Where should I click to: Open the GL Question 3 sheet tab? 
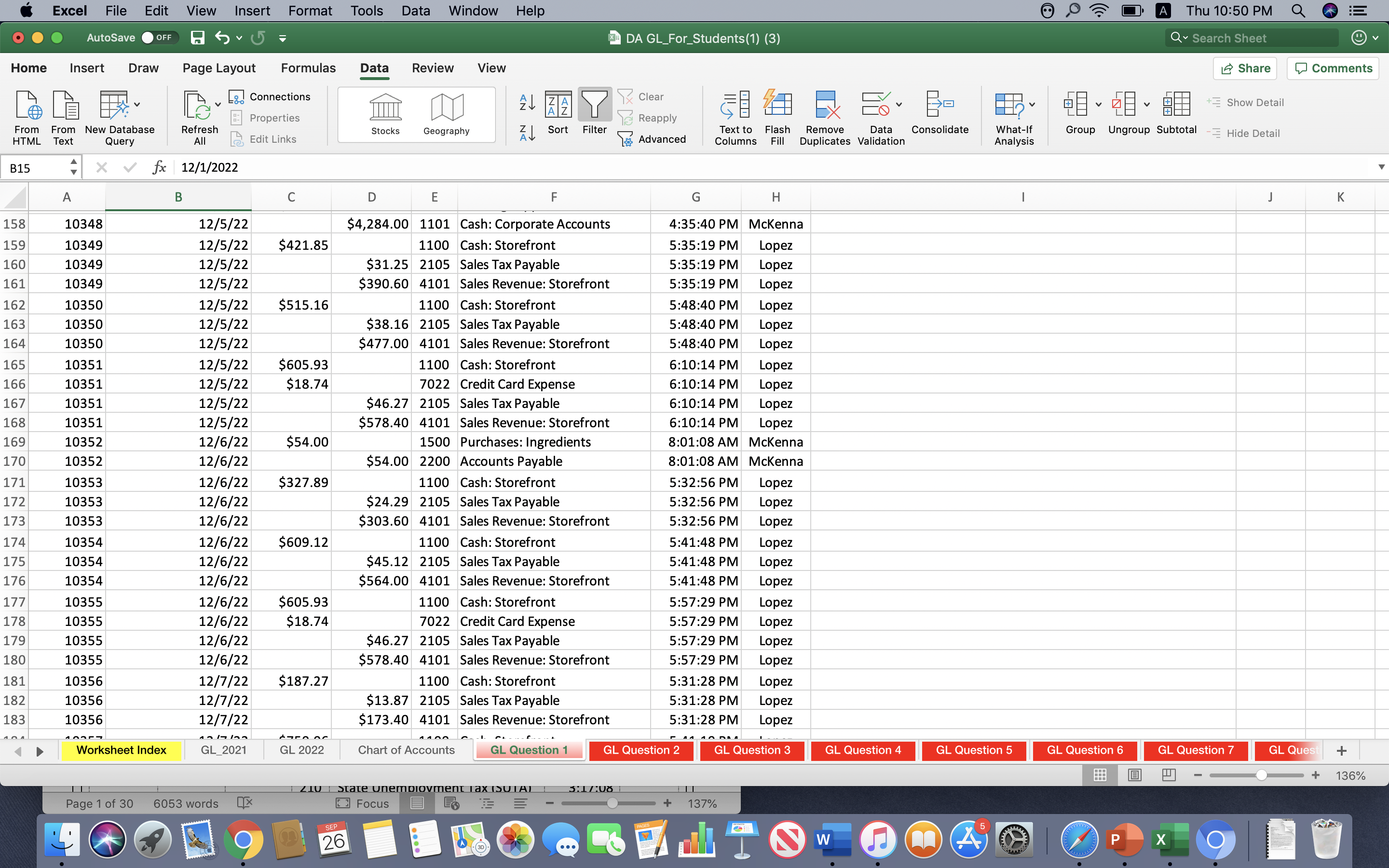[x=752, y=750]
